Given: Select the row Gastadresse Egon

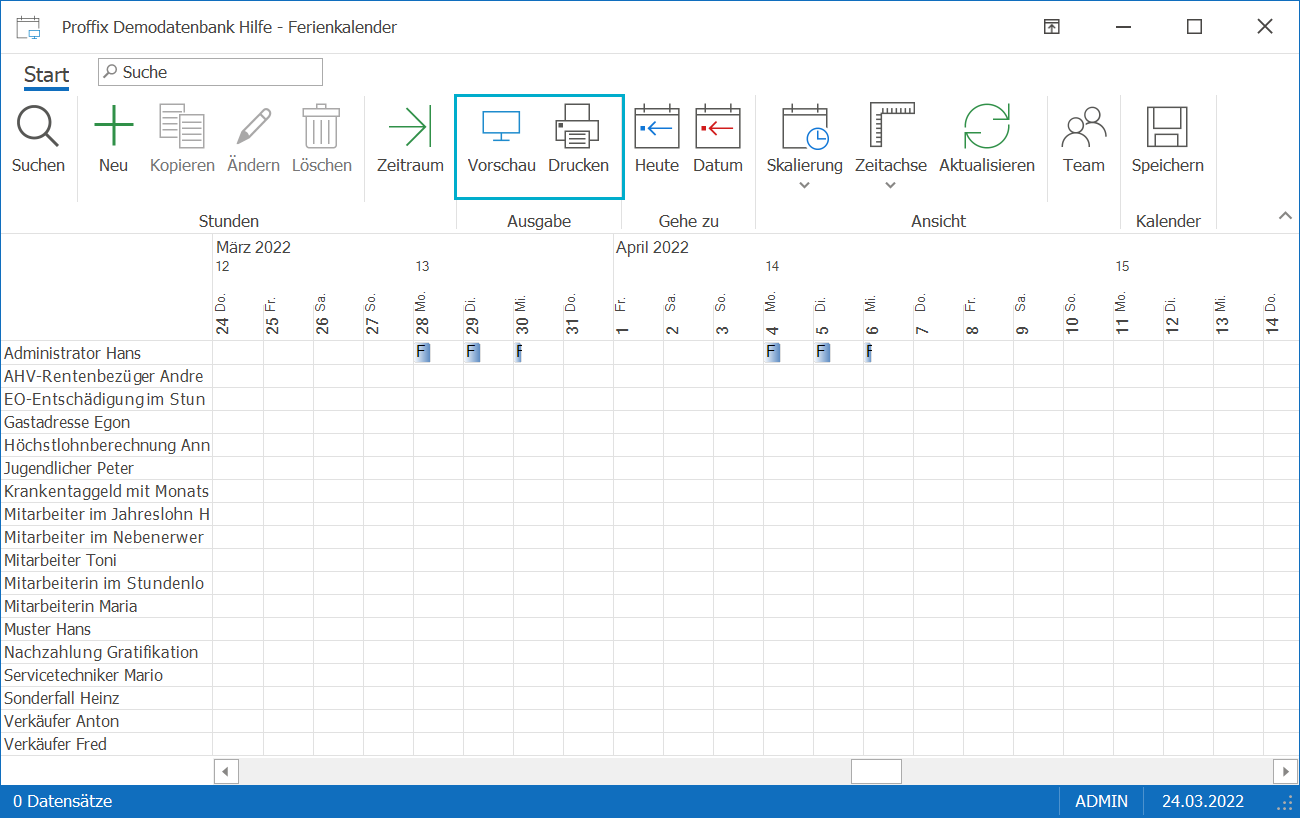Looking at the screenshot, I should pos(106,422).
